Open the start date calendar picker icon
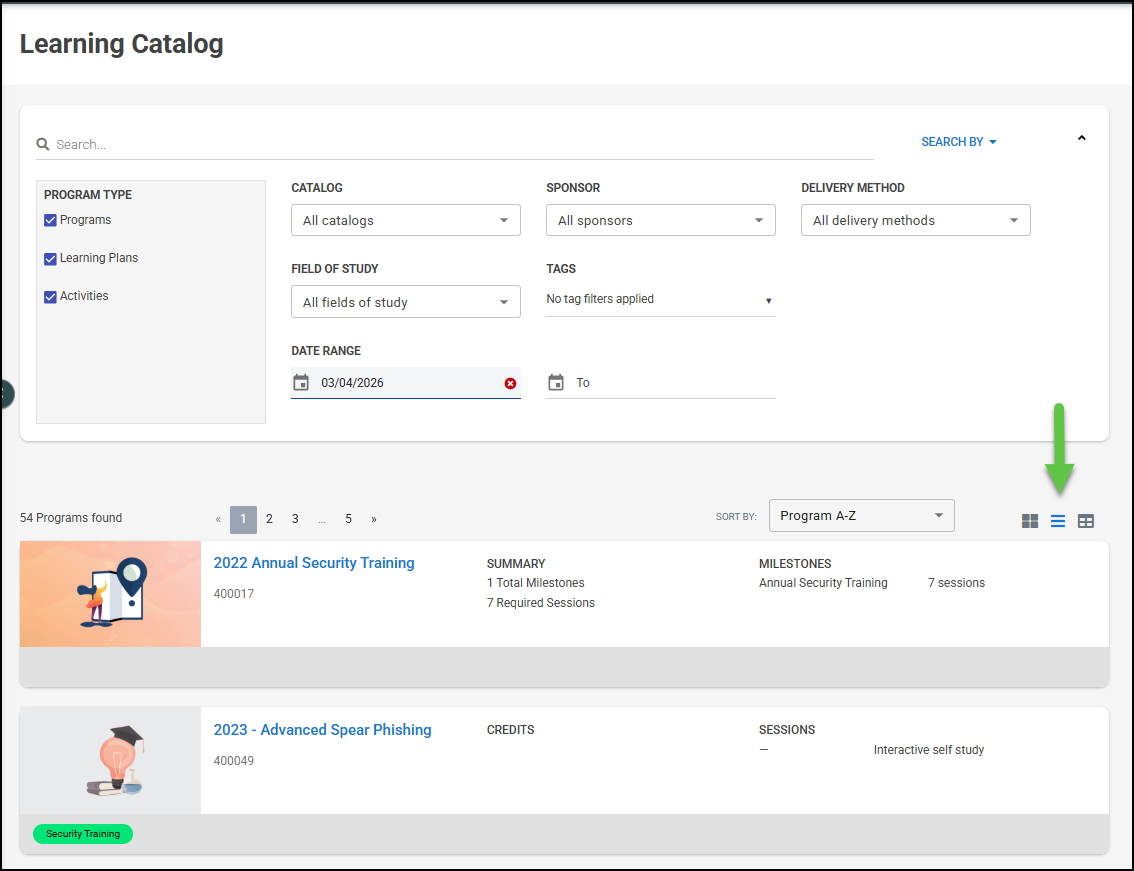Image resolution: width=1134 pixels, height=871 pixels. [x=301, y=383]
